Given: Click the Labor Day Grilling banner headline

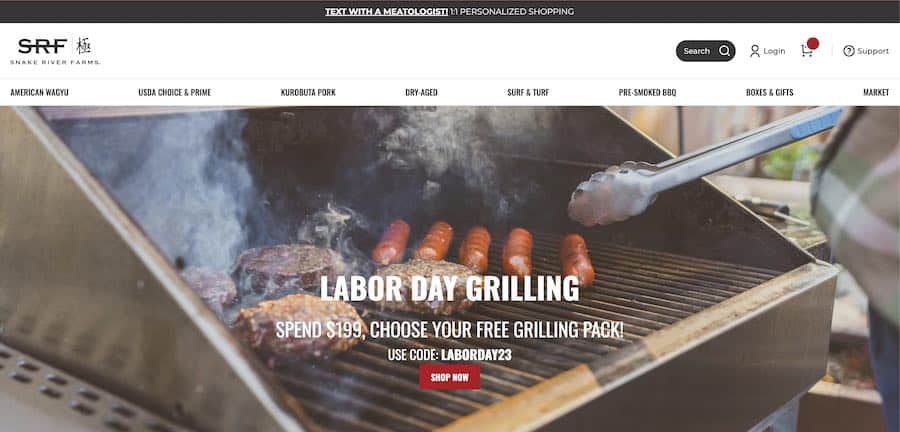Looking at the screenshot, I should point(449,289).
